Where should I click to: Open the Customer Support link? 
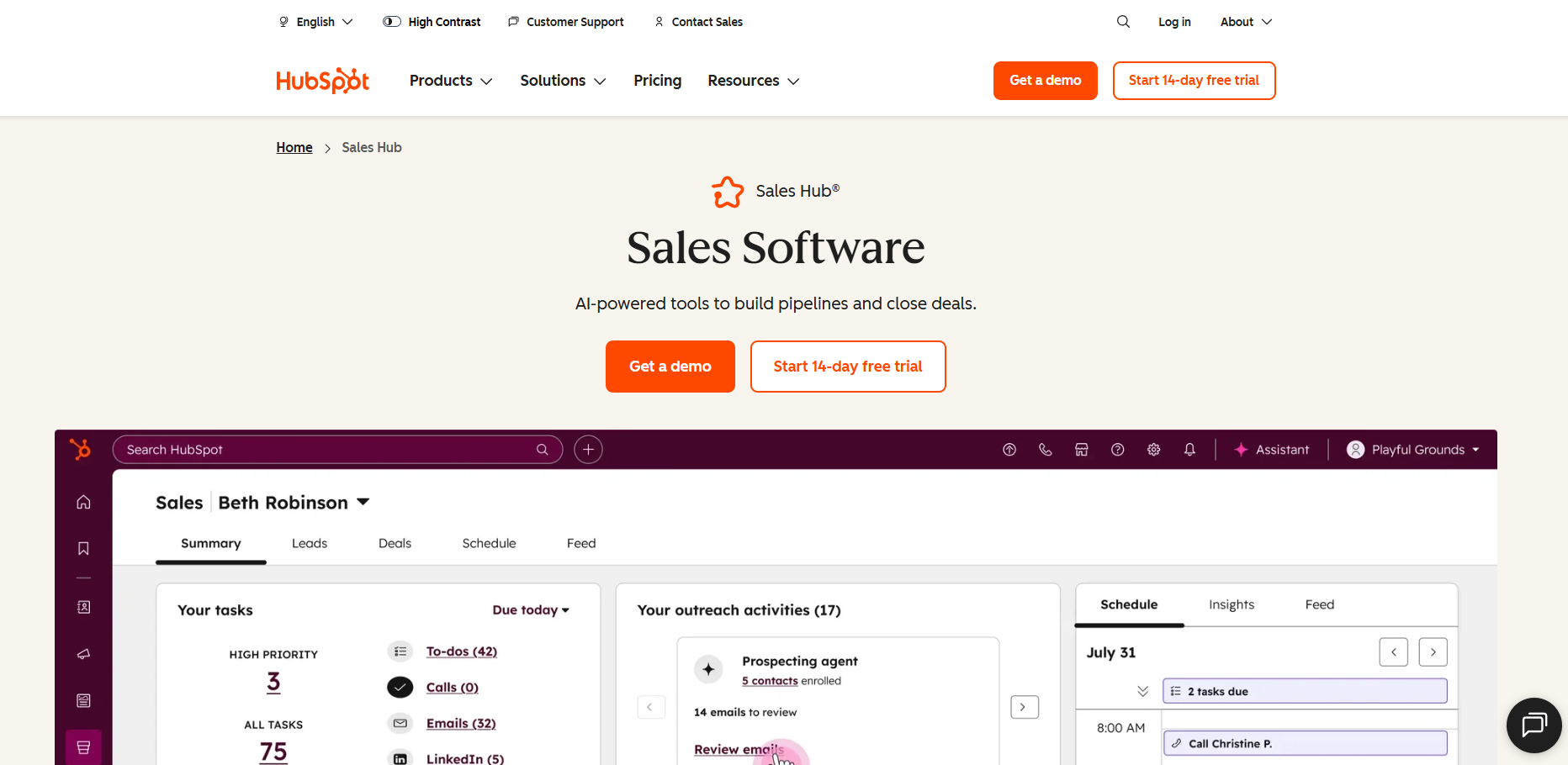tap(566, 22)
